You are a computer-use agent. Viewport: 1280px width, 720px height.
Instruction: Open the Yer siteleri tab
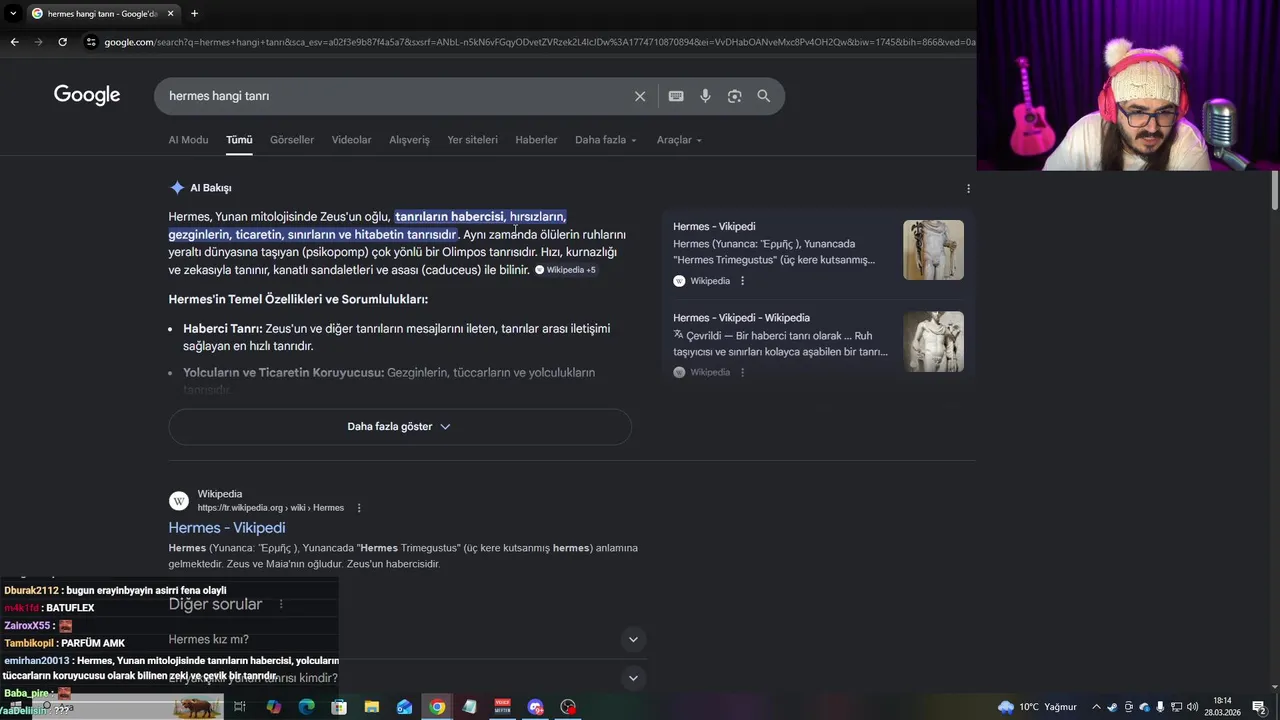coord(472,140)
